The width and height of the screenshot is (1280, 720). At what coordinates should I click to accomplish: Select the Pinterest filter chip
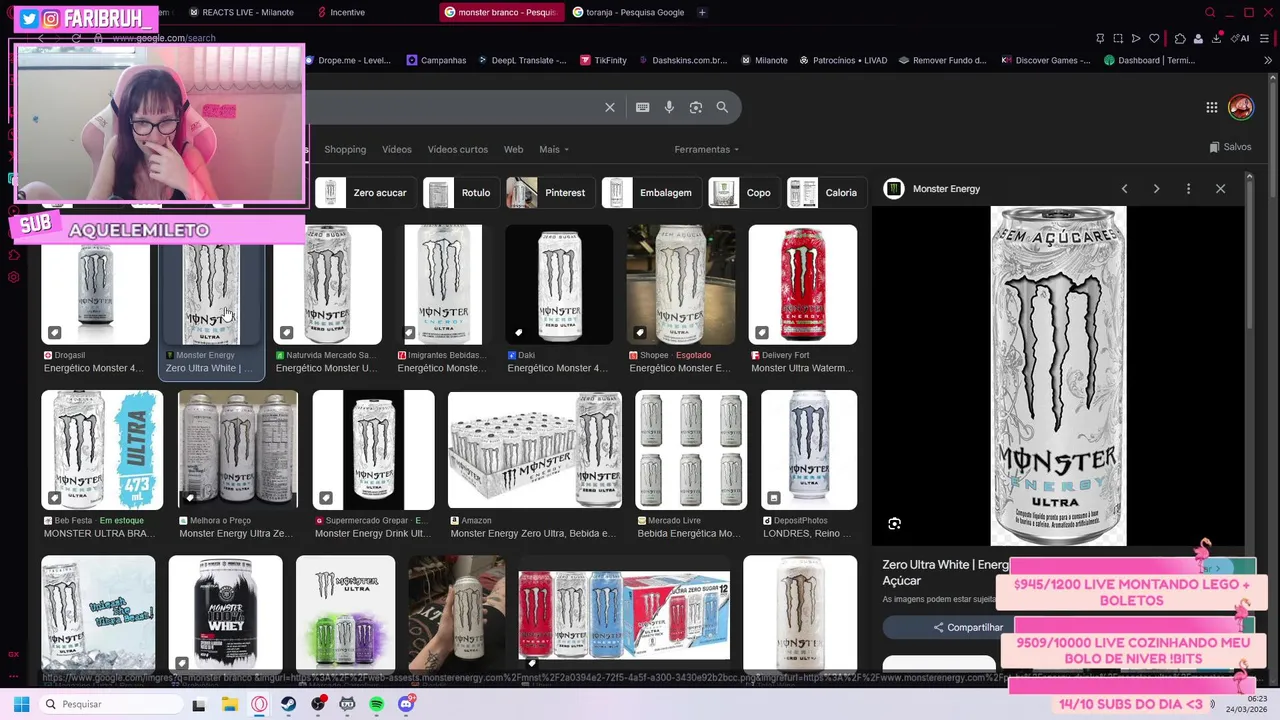(549, 192)
